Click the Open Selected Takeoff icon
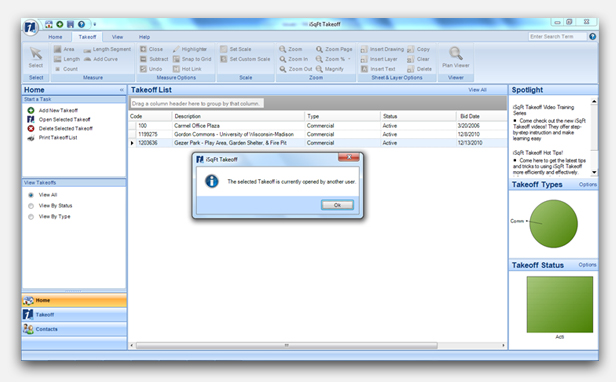Viewport: 616px width, 382px height. pyautogui.click(x=31, y=119)
